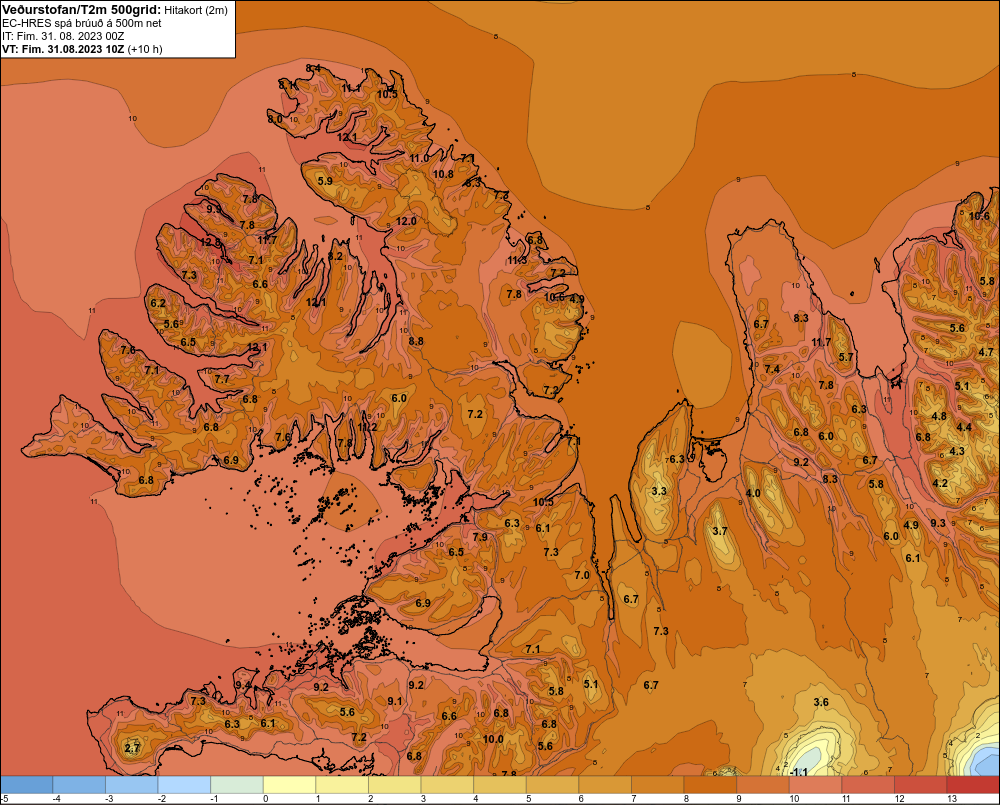1000x805 pixels.
Task: Click the 11.3 temperature value
Action: (517, 261)
